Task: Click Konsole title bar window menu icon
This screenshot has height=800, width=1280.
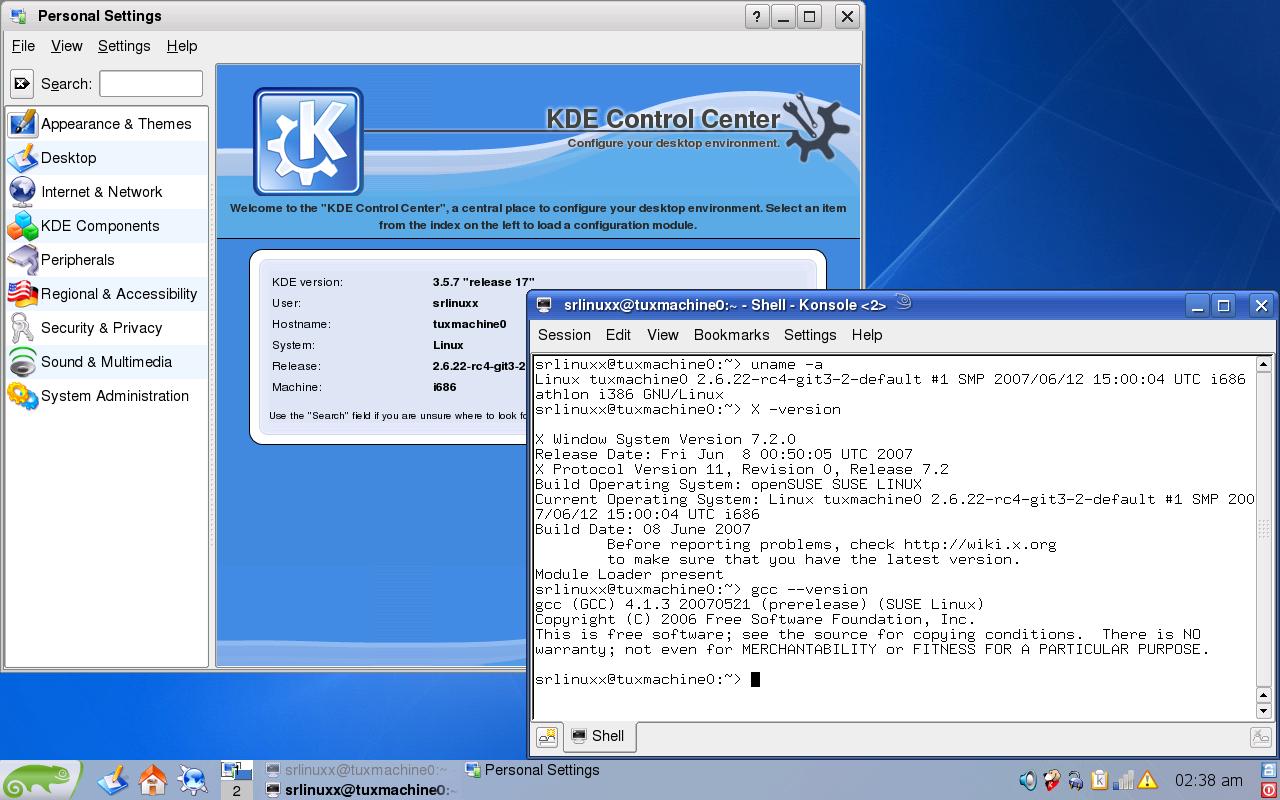Action: tap(544, 305)
